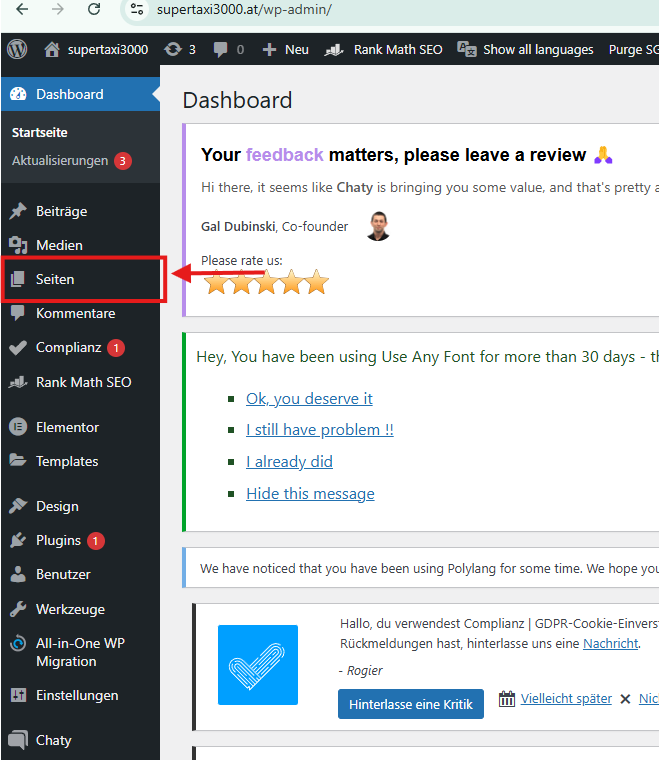
Task: Open the Werkzeuge menu label
Action: click(70, 609)
